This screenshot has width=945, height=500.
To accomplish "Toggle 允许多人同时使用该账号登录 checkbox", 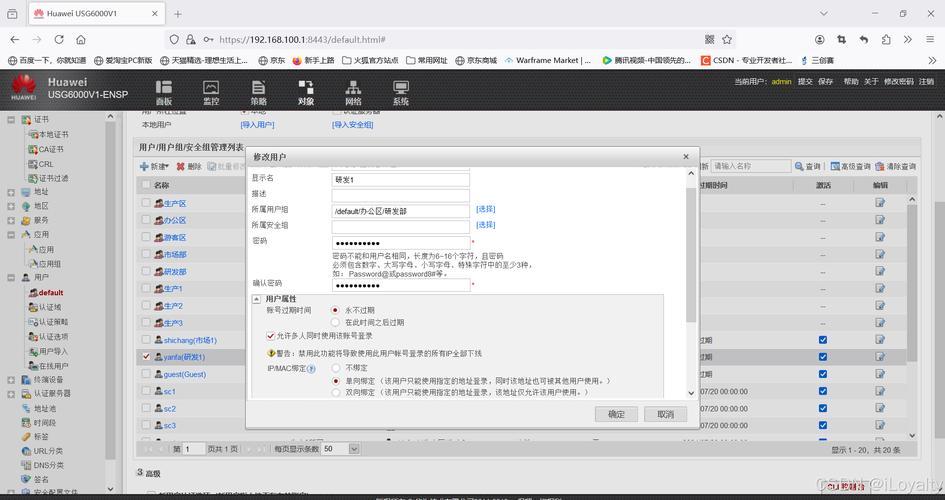I will (x=271, y=336).
